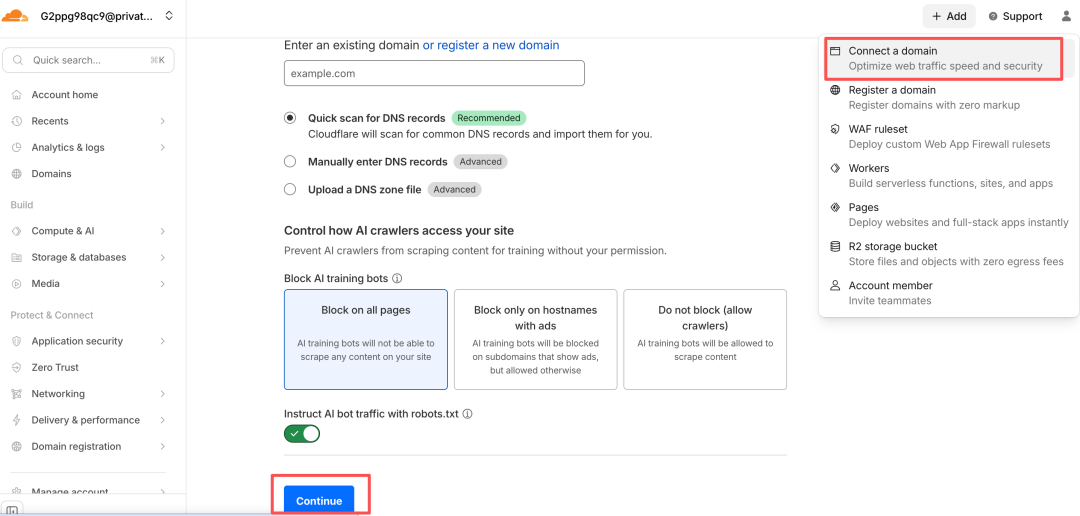Expand Delivery & performance chevron
1080x516 pixels.
click(x=163, y=420)
